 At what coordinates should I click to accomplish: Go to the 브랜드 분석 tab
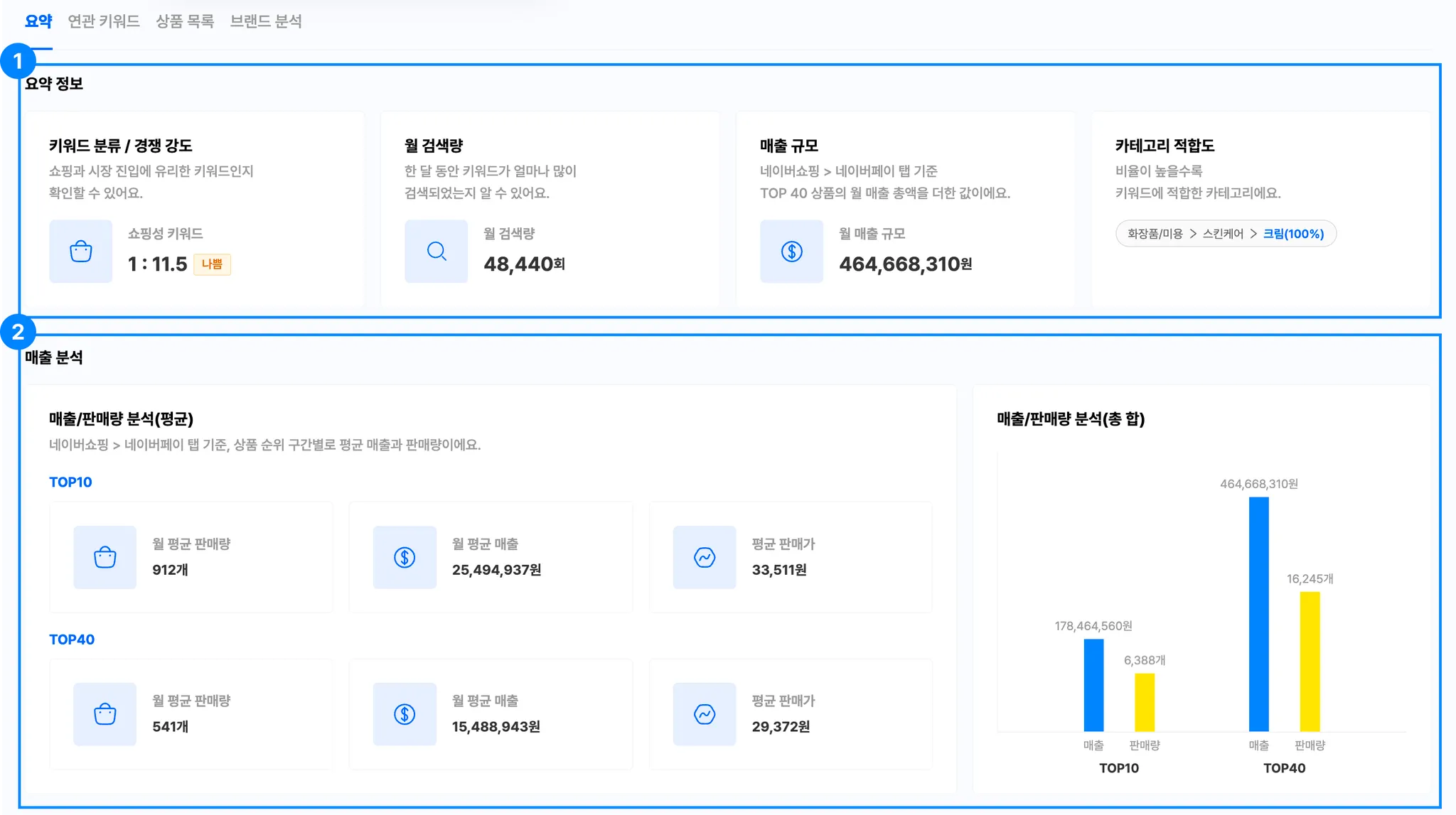[266, 21]
